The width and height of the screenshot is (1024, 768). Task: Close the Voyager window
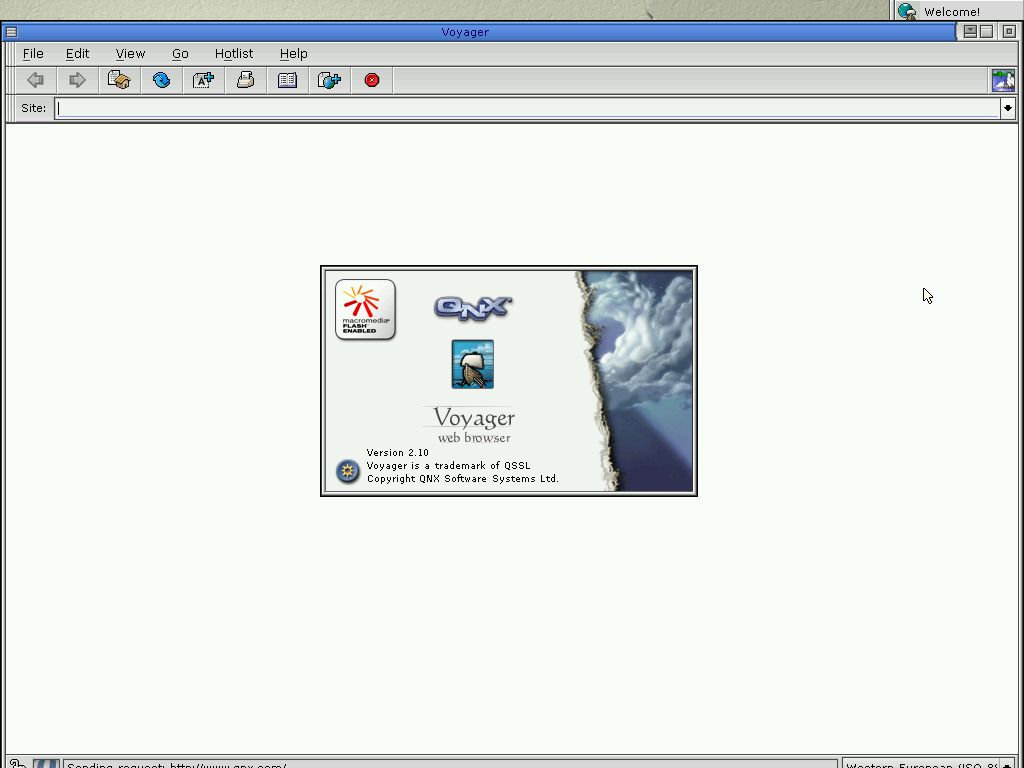1008,31
